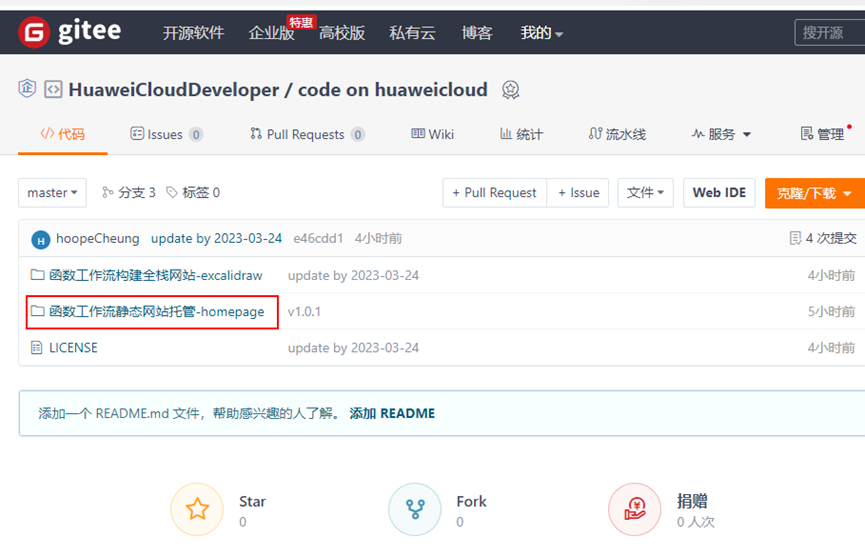Expand the 克隆/下载 dropdown button

coord(815,193)
